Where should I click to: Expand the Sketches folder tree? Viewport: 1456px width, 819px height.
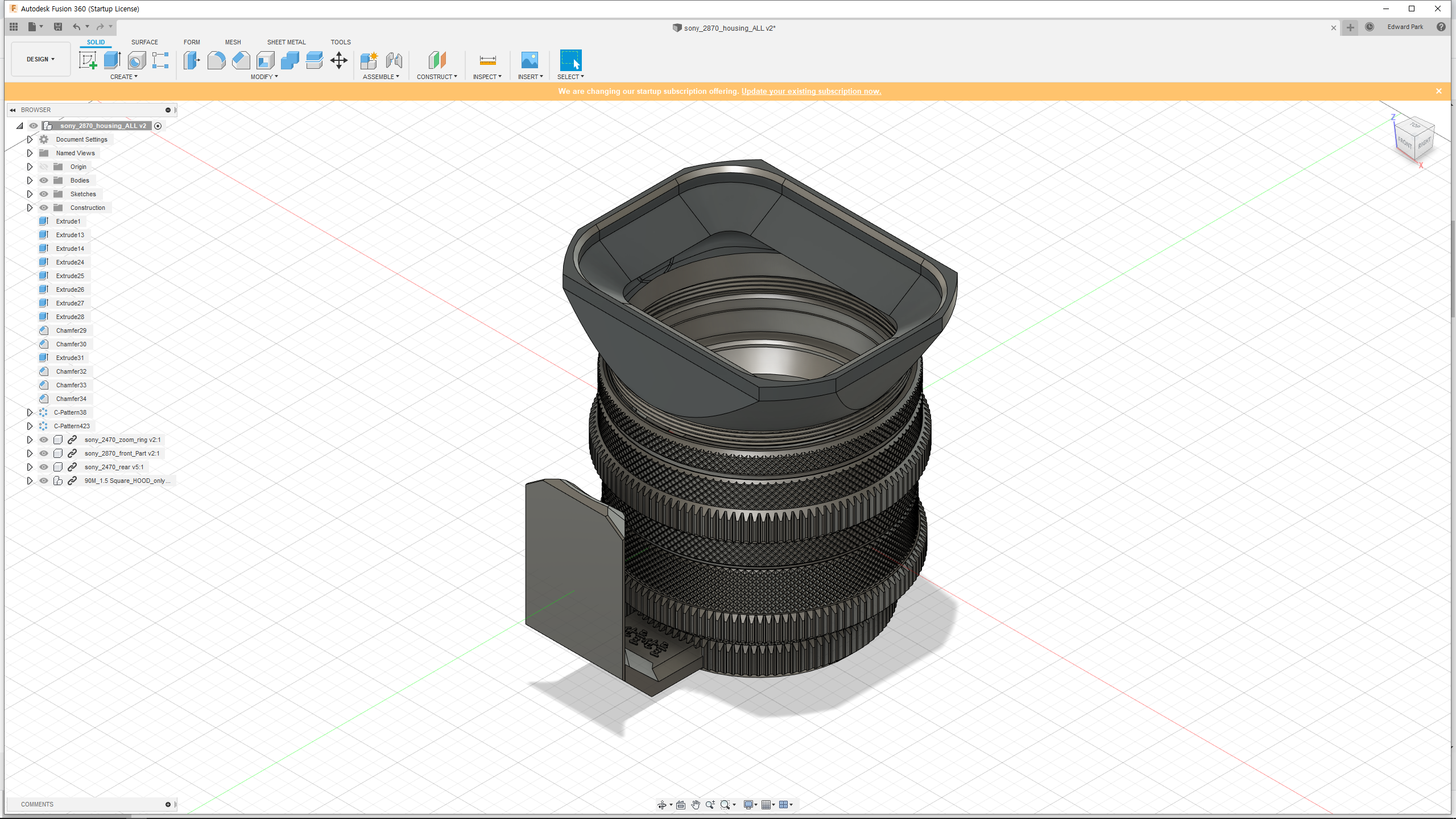(x=30, y=194)
